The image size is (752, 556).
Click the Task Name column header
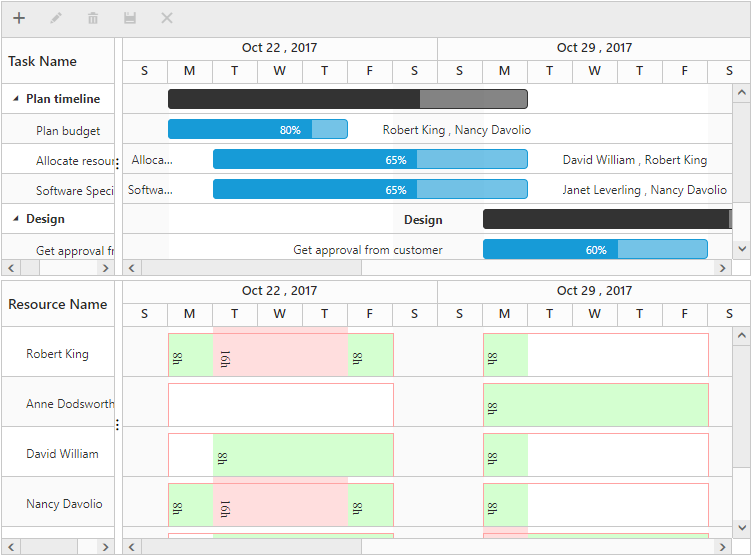pos(43,61)
